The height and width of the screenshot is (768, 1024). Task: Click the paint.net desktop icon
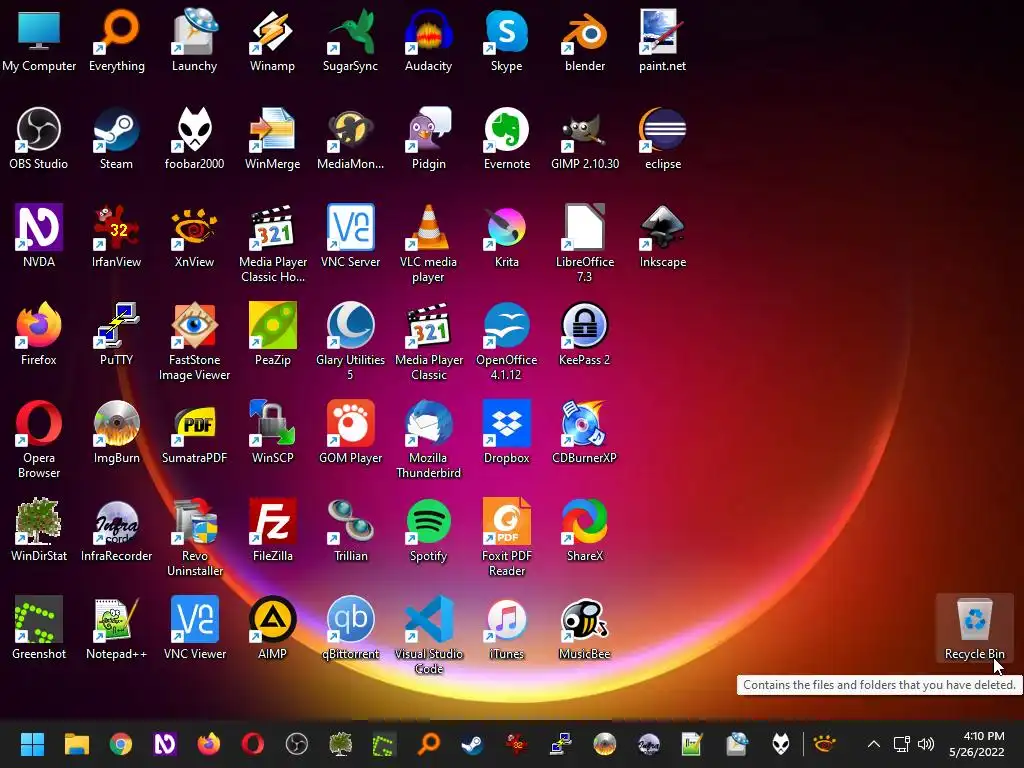point(662,40)
